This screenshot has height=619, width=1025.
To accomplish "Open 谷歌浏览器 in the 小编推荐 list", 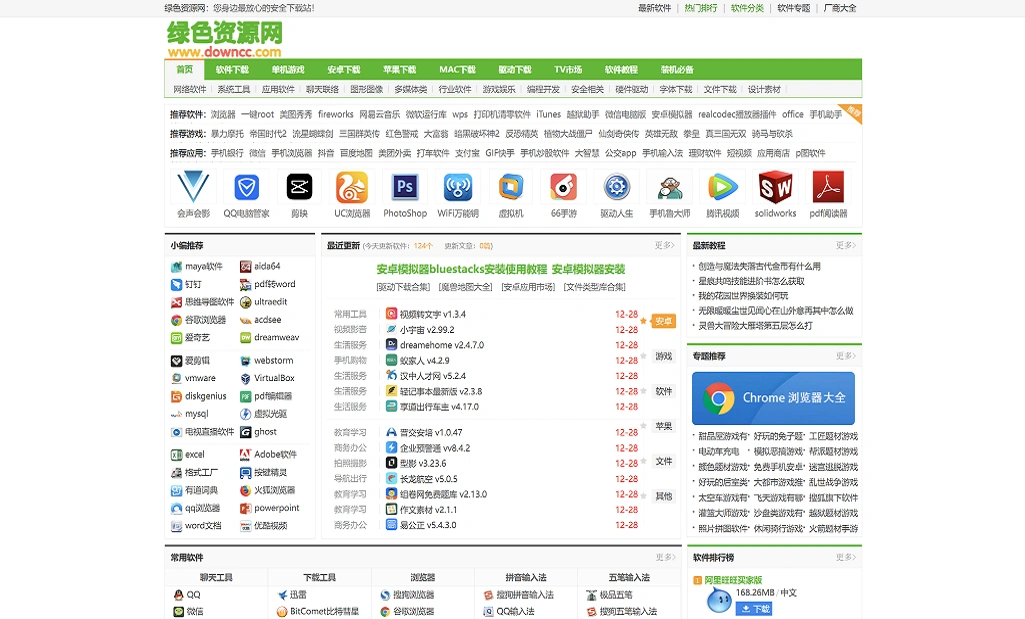I will [207, 320].
